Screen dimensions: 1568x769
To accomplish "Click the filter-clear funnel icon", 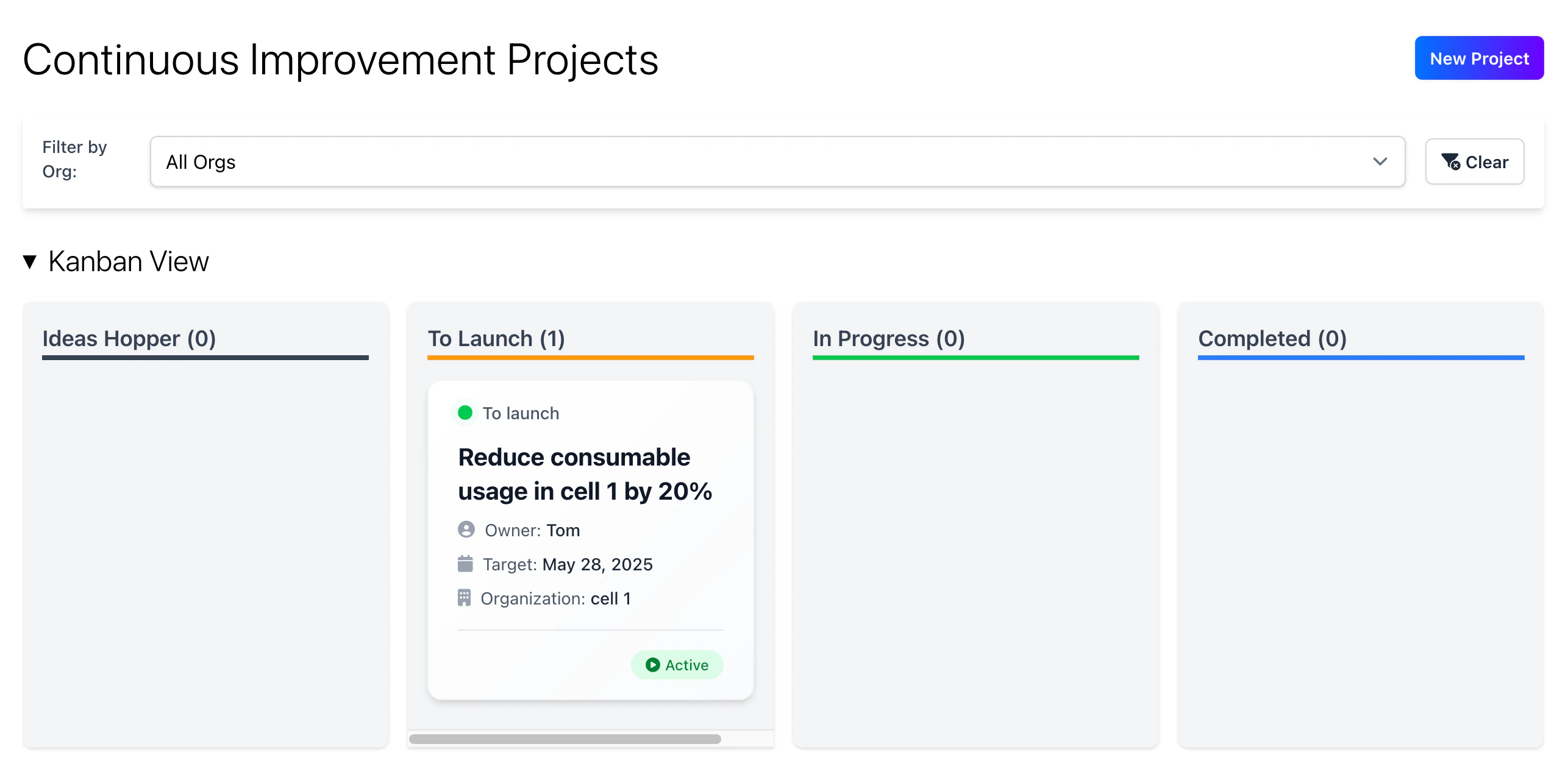I will (x=1450, y=161).
